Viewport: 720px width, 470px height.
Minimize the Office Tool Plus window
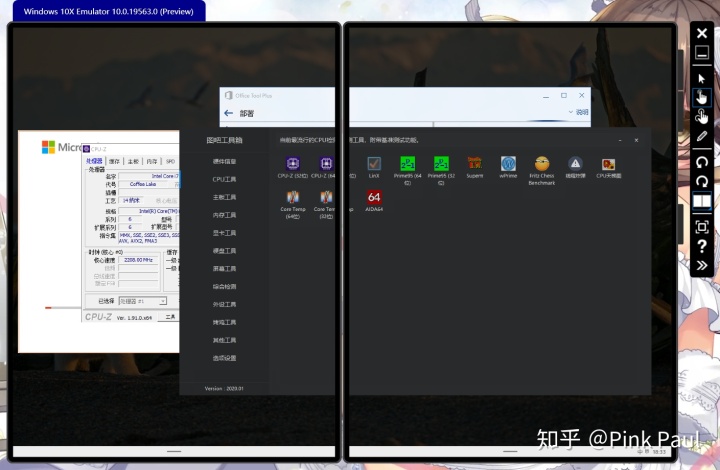[546, 96]
